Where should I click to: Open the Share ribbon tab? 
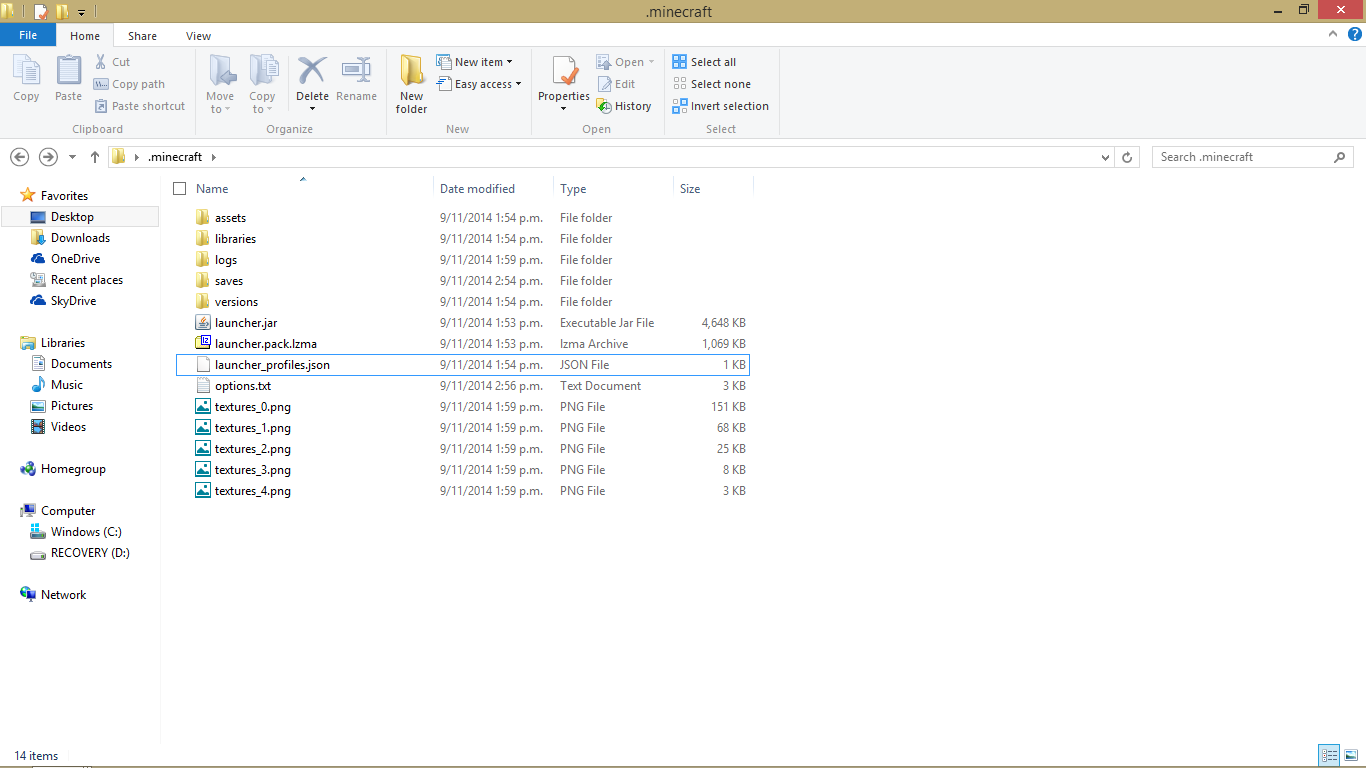click(142, 35)
